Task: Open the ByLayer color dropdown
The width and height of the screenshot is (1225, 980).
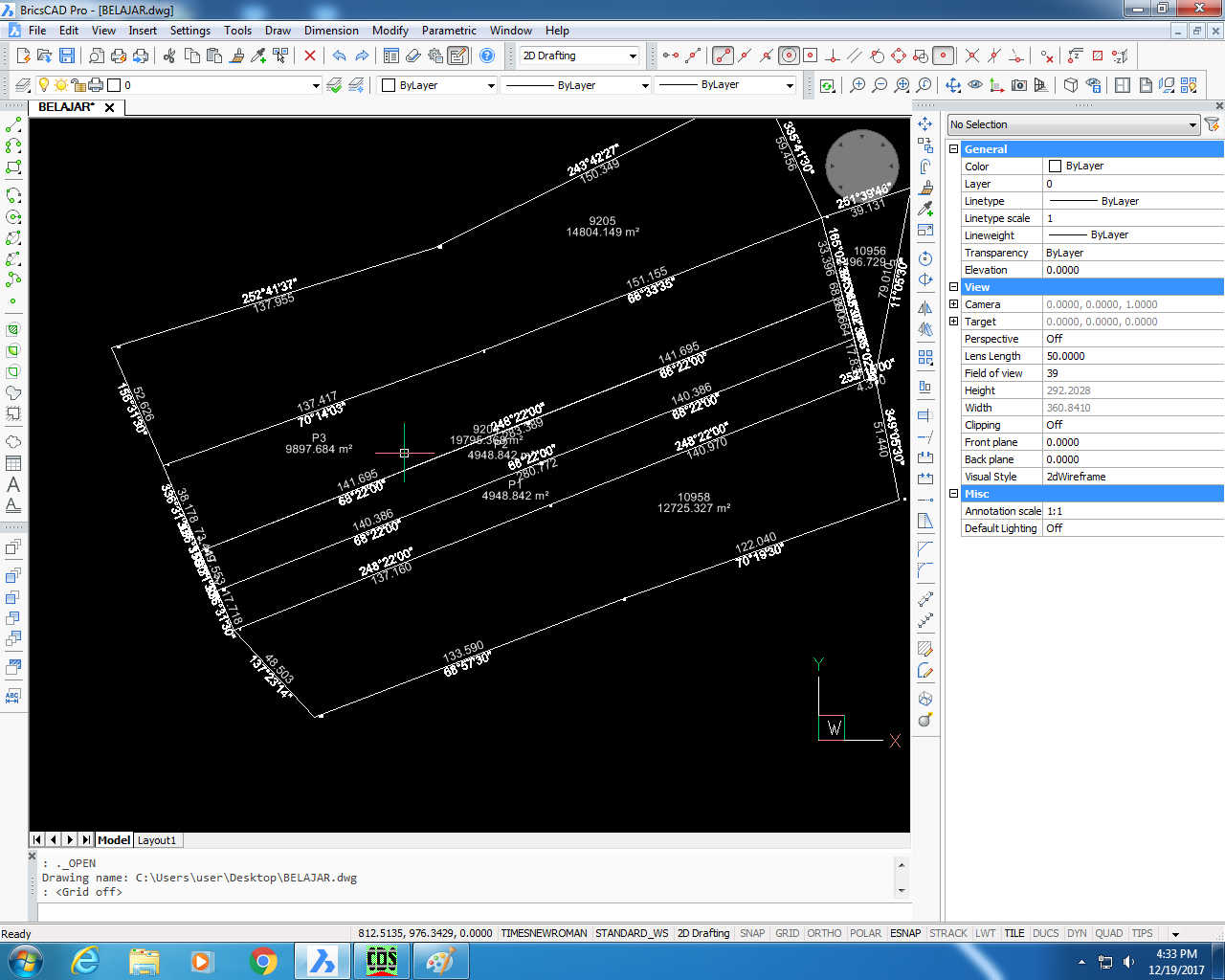Action: click(x=491, y=85)
